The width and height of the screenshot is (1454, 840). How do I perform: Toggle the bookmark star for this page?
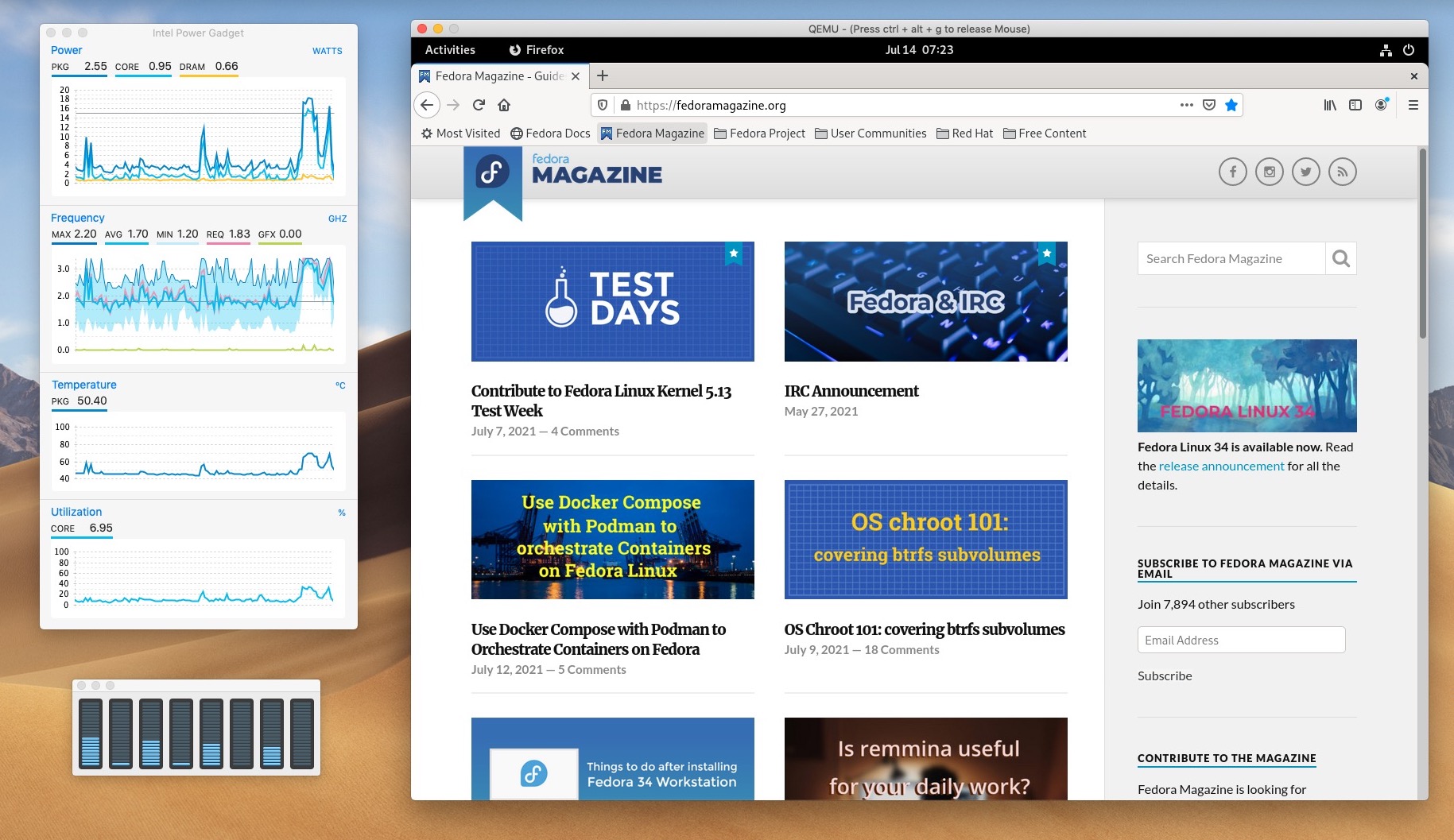tap(1231, 105)
